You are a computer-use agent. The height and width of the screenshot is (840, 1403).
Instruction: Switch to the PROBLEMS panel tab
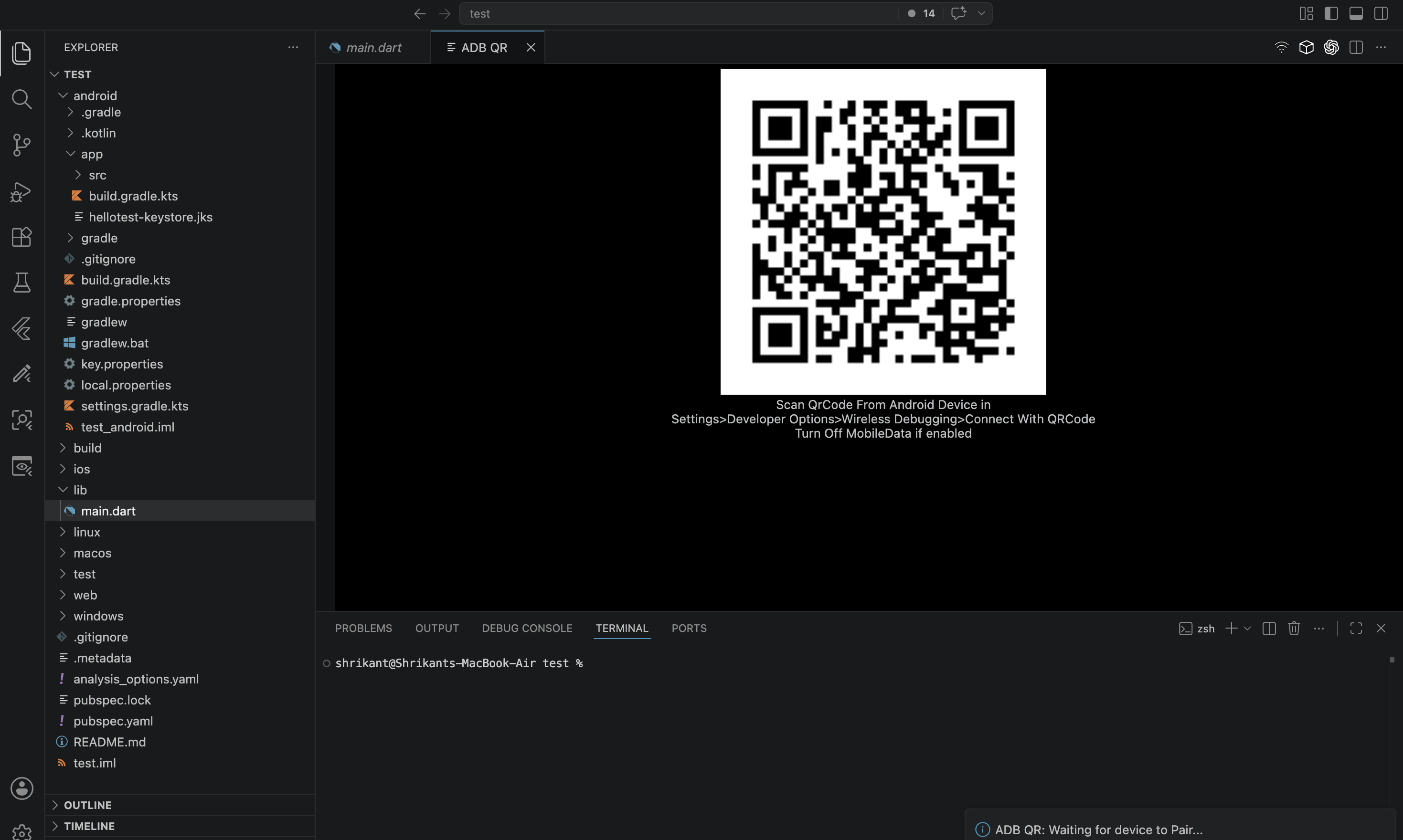[x=363, y=628]
